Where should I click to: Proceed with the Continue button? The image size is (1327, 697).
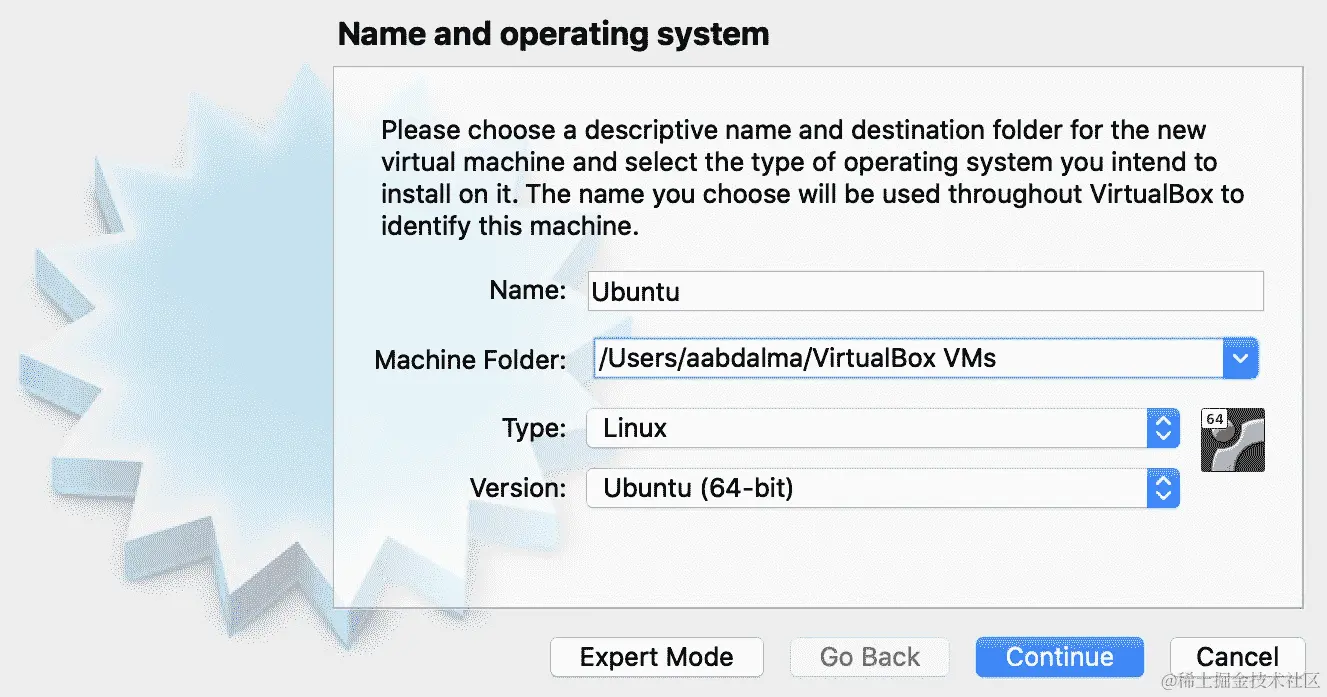pyautogui.click(x=1060, y=657)
